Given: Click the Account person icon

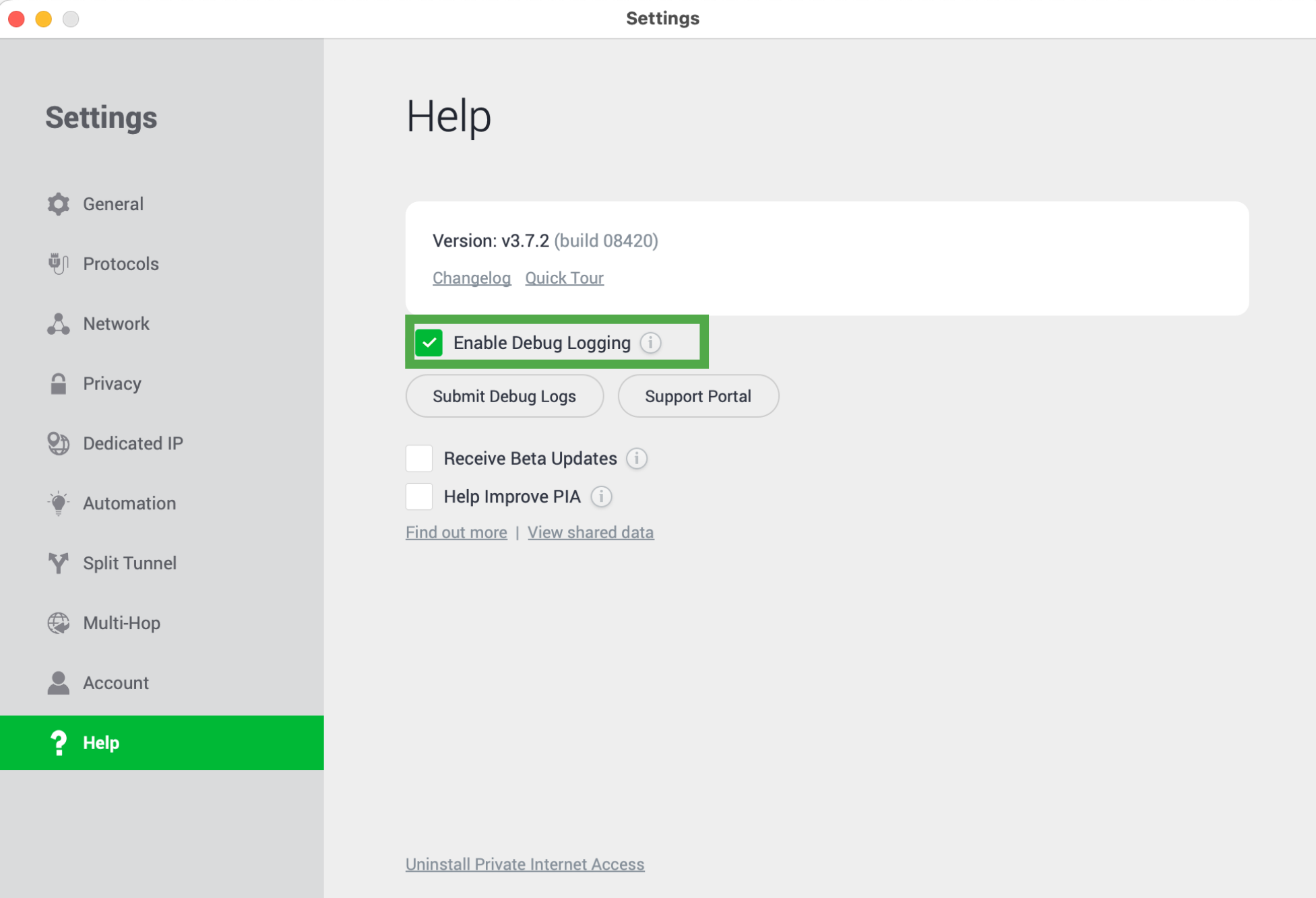Looking at the screenshot, I should click(x=59, y=683).
